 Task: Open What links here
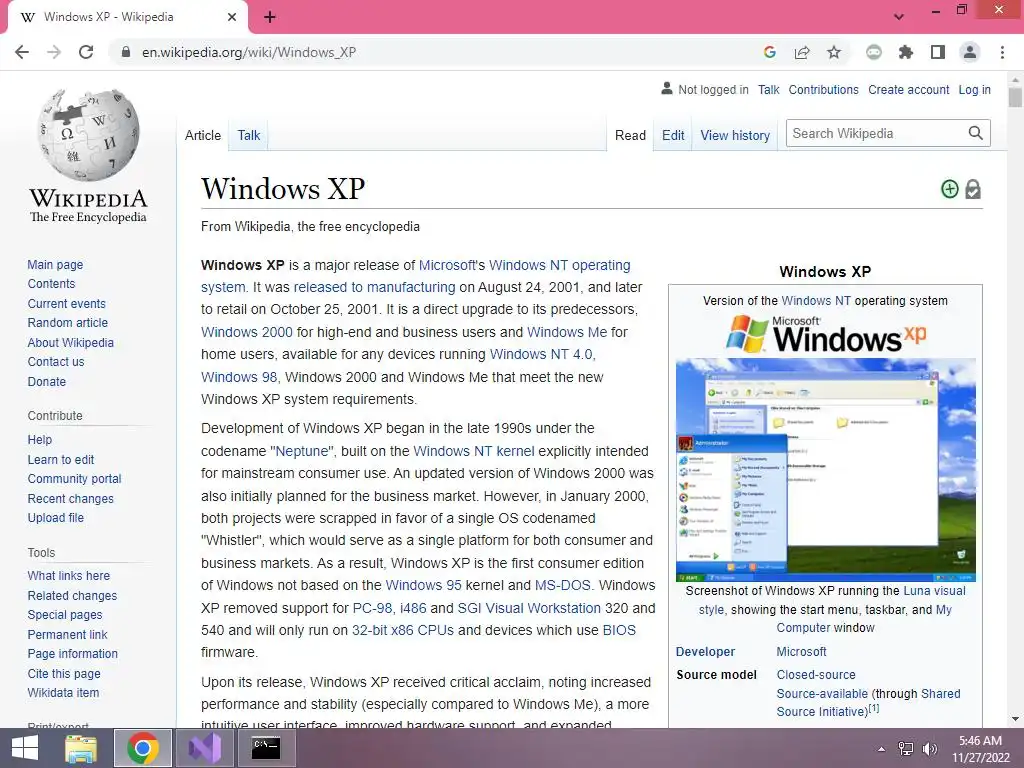(x=69, y=575)
